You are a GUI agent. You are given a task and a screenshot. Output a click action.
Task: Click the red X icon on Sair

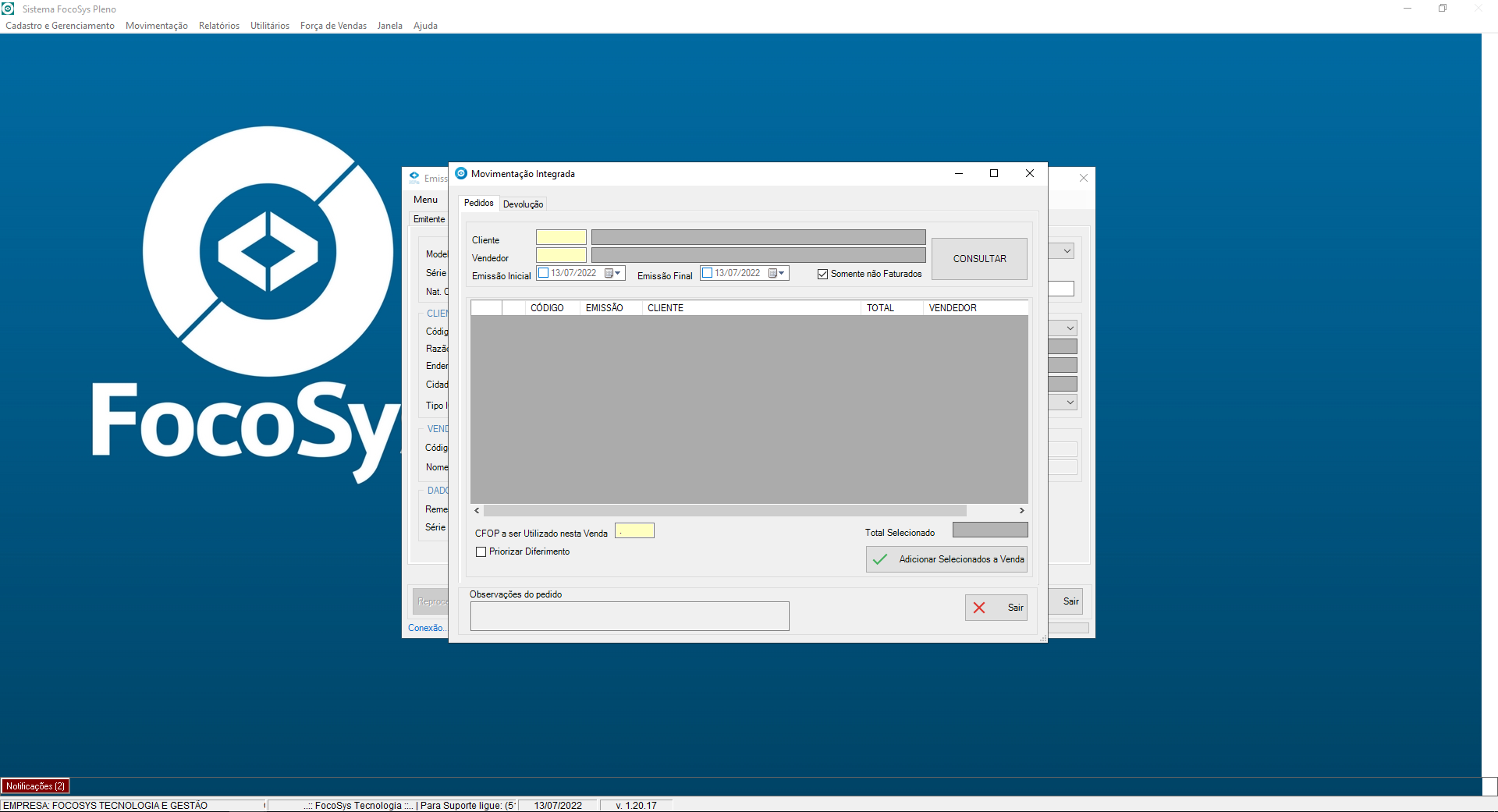pyautogui.click(x=979, y=608)
